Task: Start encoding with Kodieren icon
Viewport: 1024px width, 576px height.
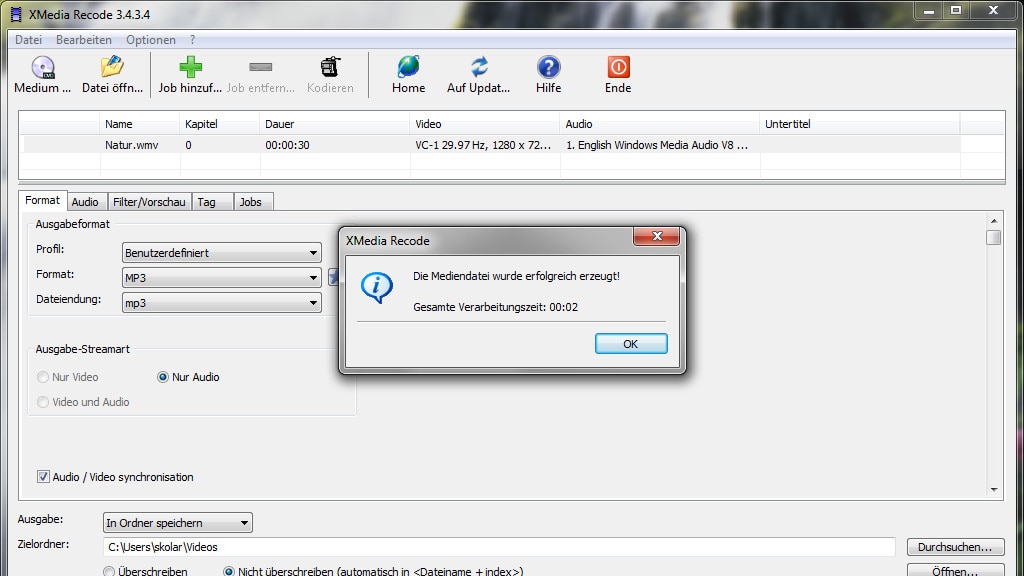Action: (x=330, y=67)
